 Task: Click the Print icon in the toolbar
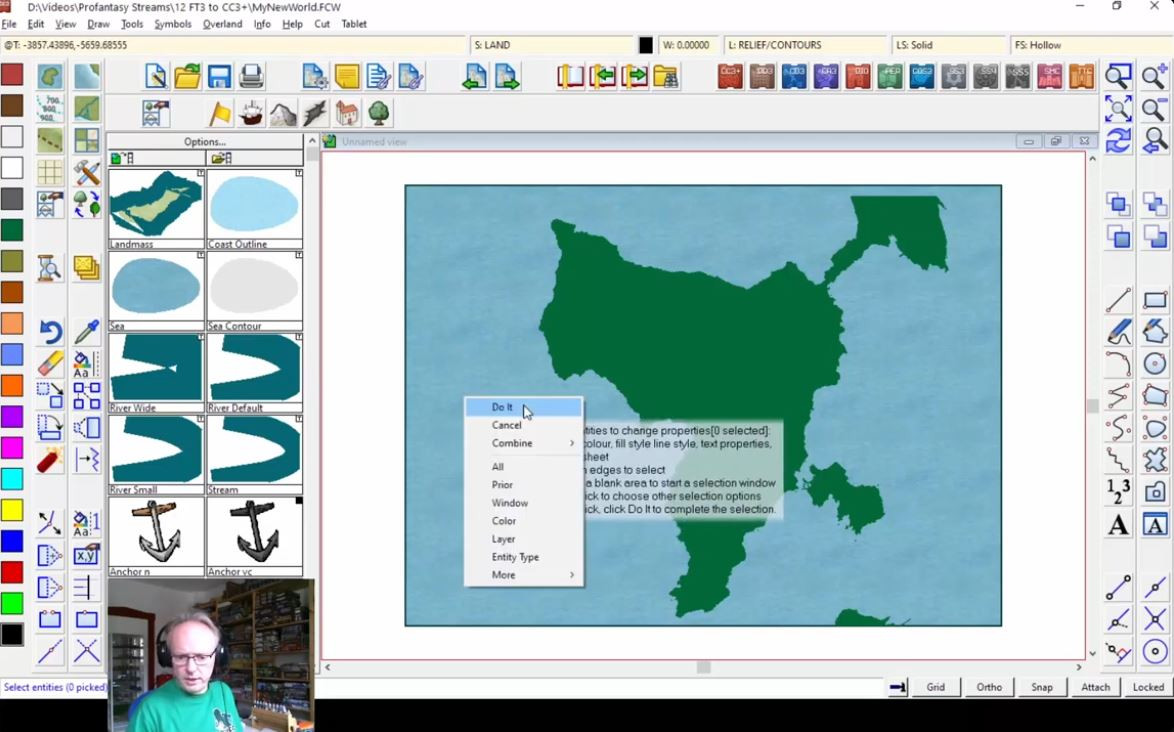click(251, 76)
